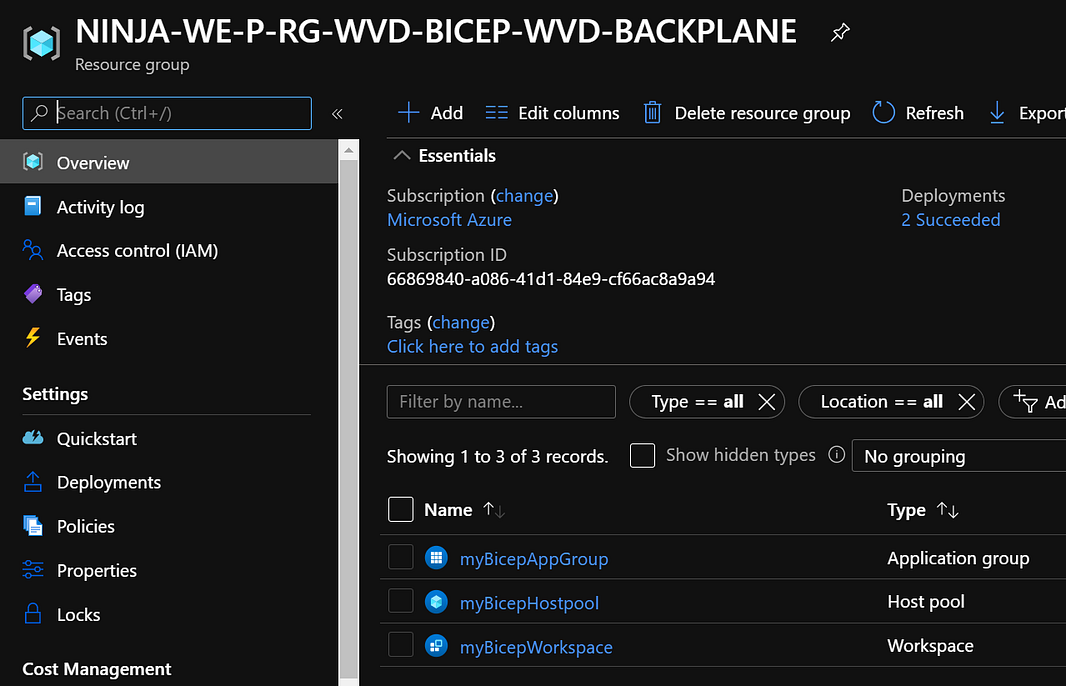The width and height of the screenshot is (1066, 686).
Task: Select the myBicepWorkspace row checkbox
Action: coord(400,645)
